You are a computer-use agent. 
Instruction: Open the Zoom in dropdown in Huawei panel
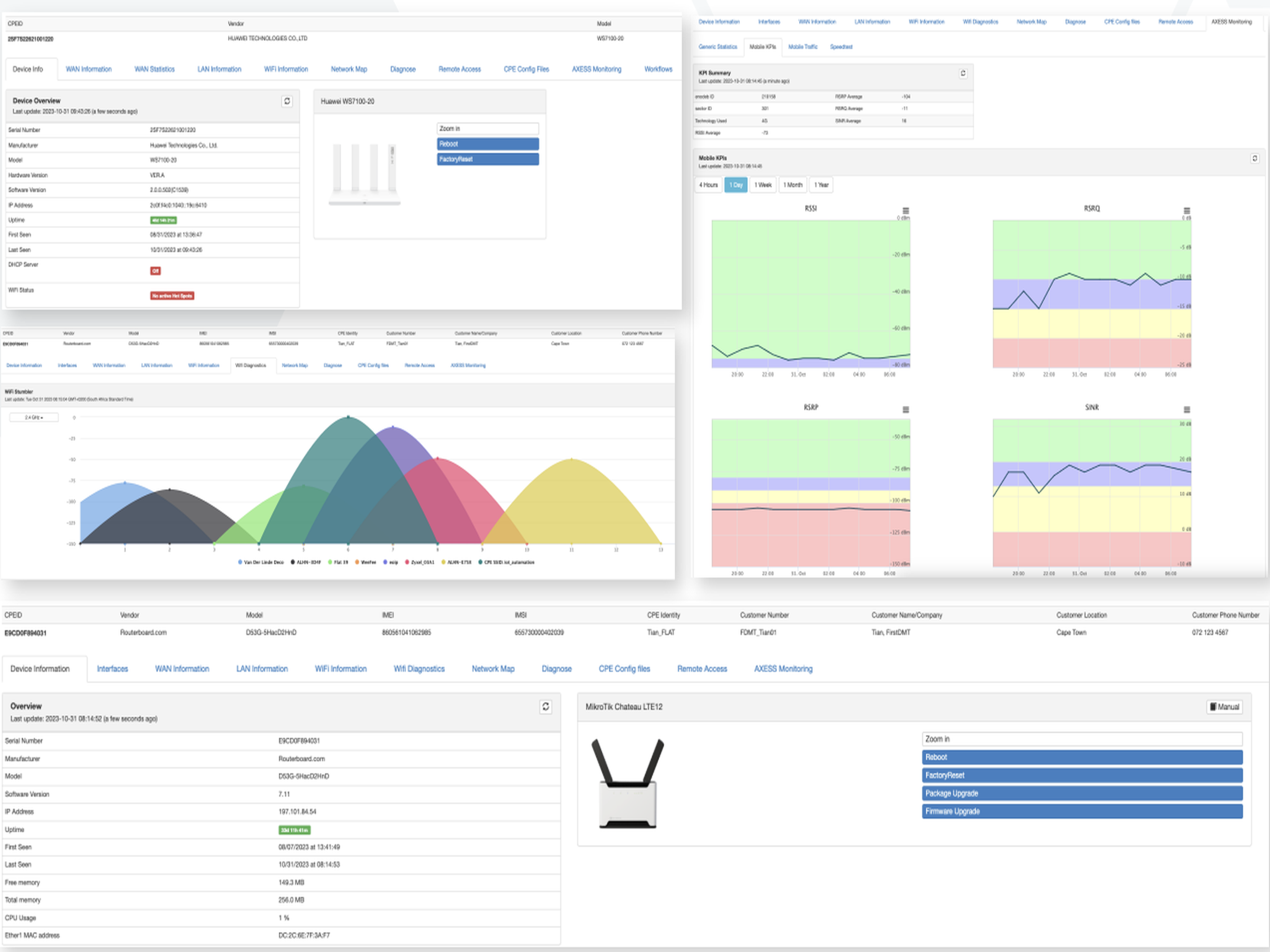[487, 128]
